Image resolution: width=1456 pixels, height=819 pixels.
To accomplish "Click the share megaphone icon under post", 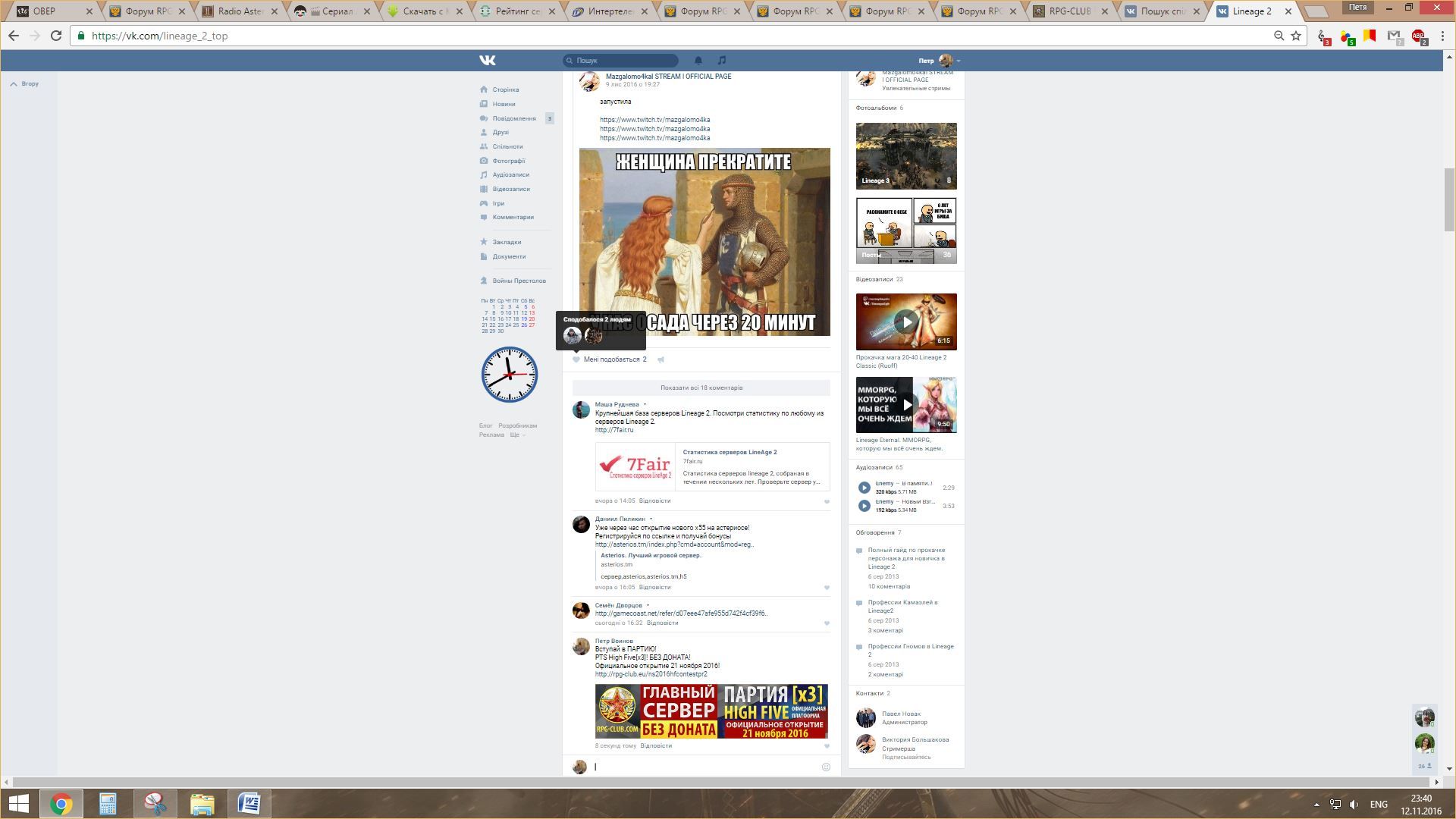I will (x=661, y=359).
